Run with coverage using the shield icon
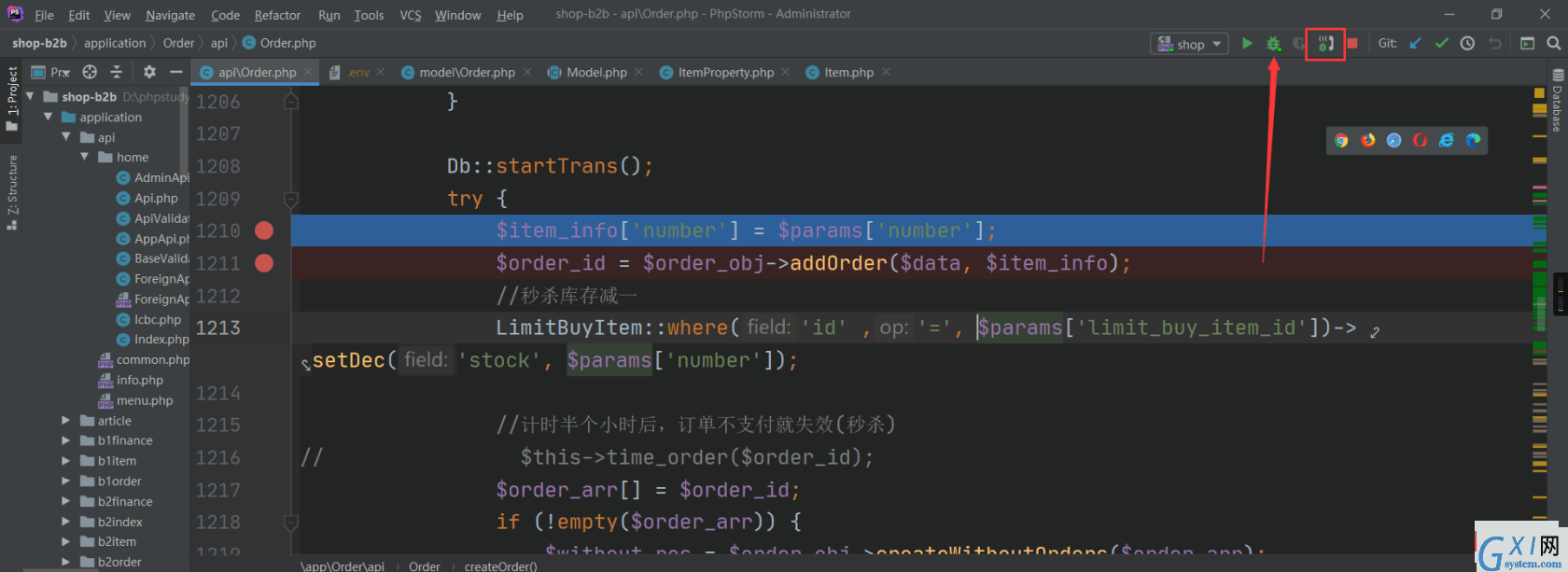Image resolution: width=1568 pixels, height=572 pixels. coord(1298,43)
